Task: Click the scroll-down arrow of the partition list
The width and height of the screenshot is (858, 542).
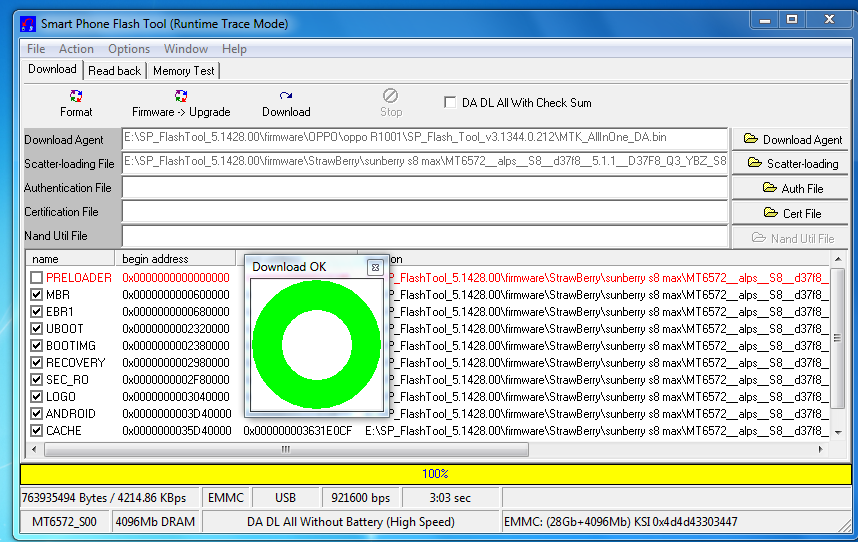Action: (838, 433)
